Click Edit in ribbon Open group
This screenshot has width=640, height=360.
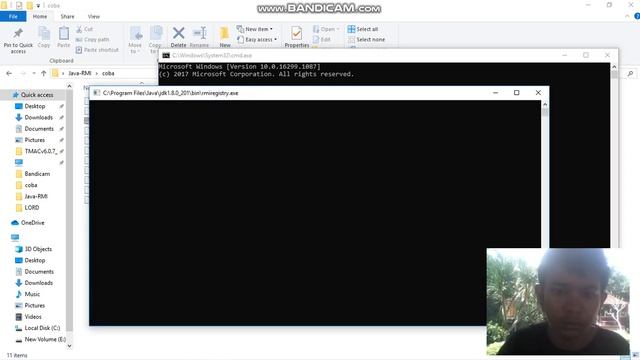coord(322,40)
